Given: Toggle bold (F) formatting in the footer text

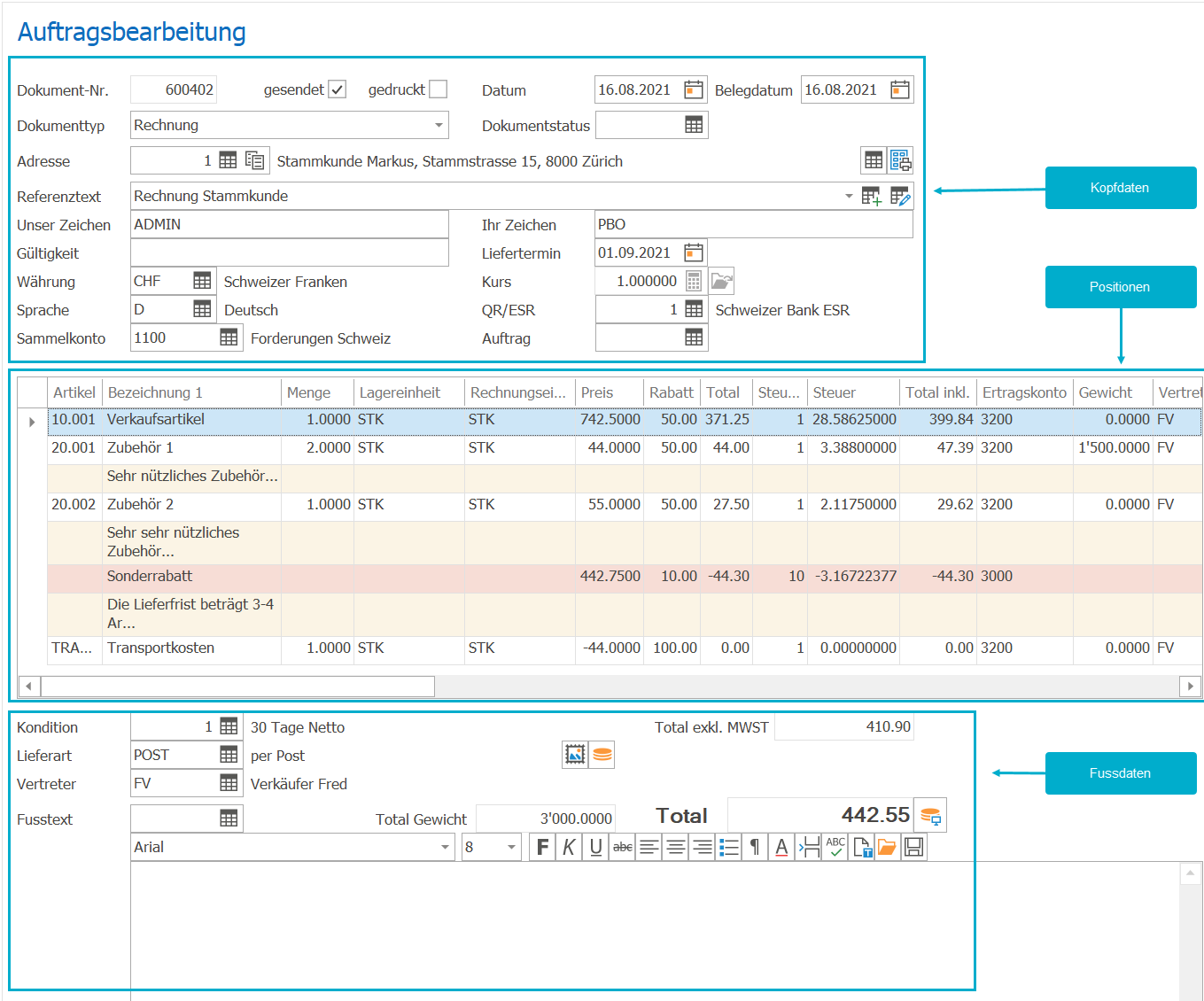Looking at the screenshot, I should pyautogui.click(x=542, y=847).
